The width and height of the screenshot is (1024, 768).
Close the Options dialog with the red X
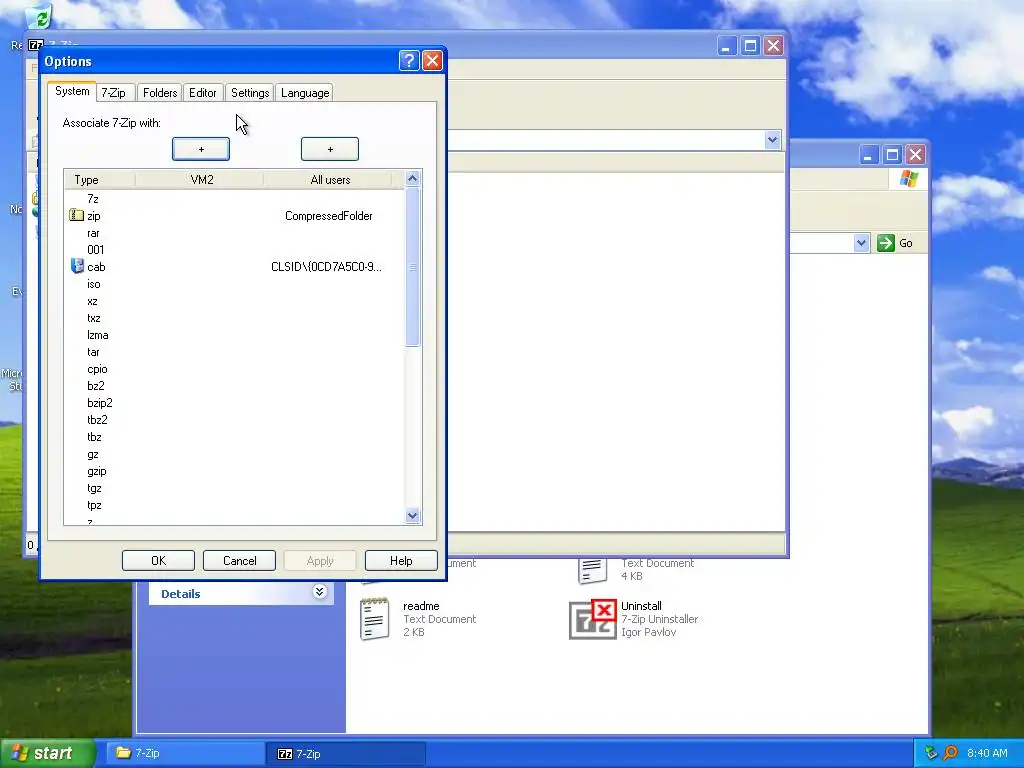tap(432, 61)
